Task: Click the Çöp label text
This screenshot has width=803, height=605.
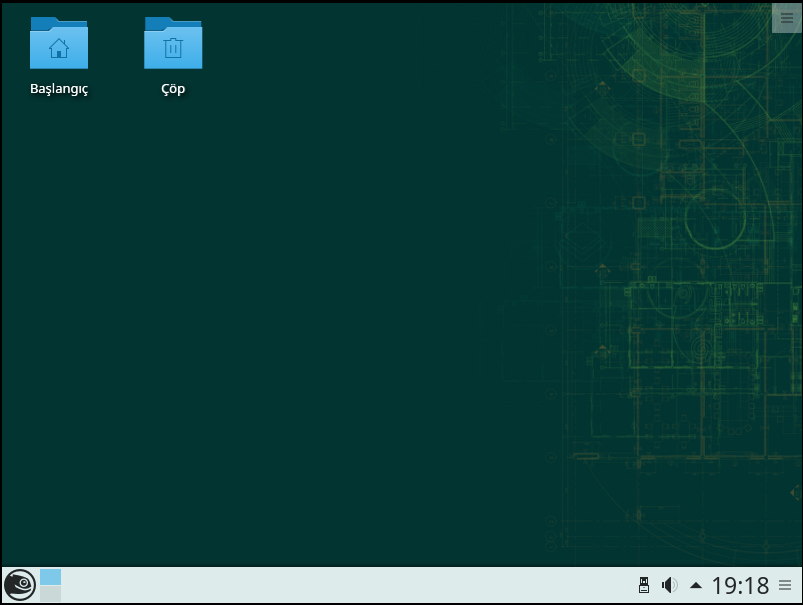Action: [172, 88]
